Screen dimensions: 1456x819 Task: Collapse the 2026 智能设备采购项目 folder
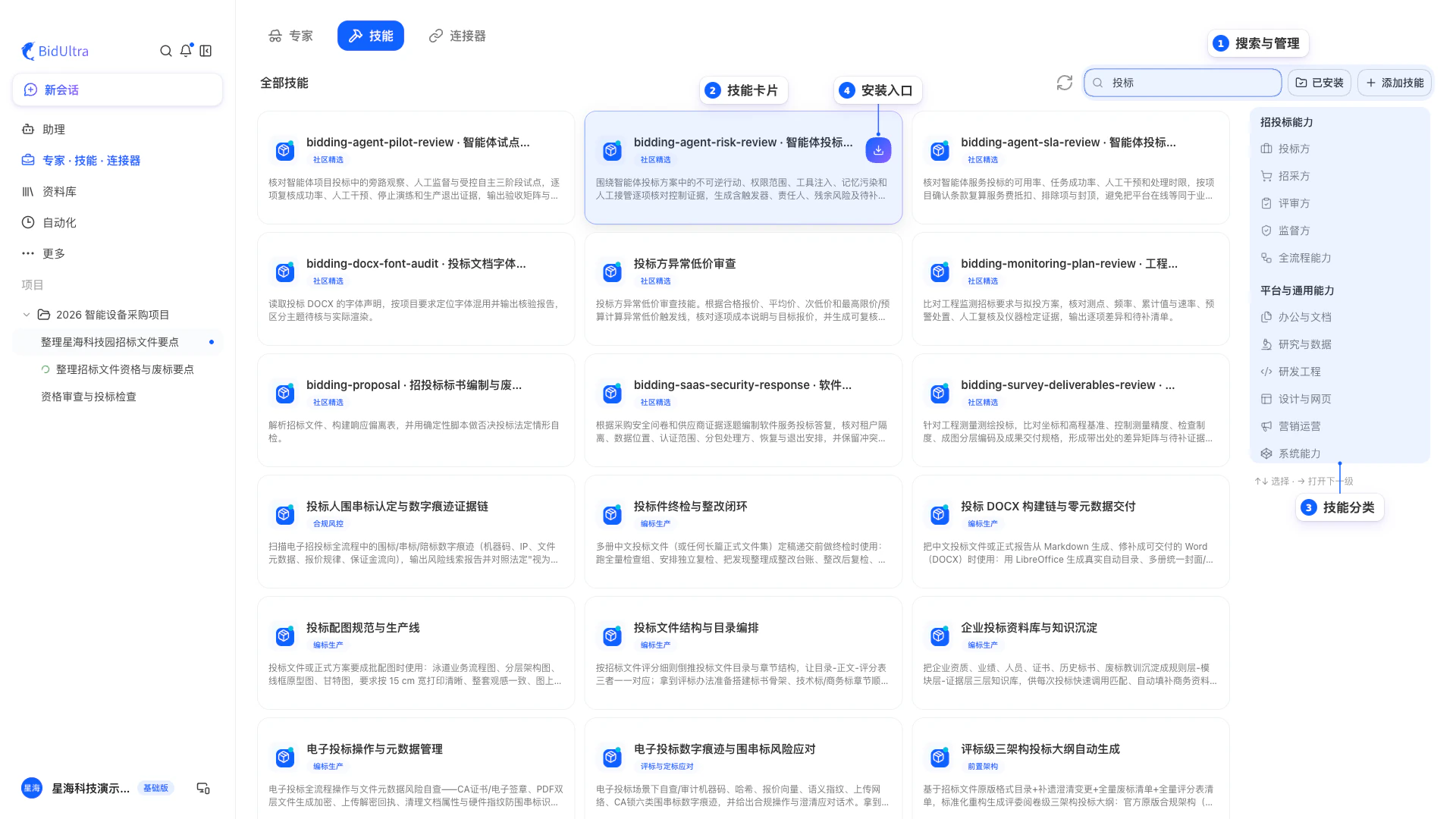tap(27, 315)
